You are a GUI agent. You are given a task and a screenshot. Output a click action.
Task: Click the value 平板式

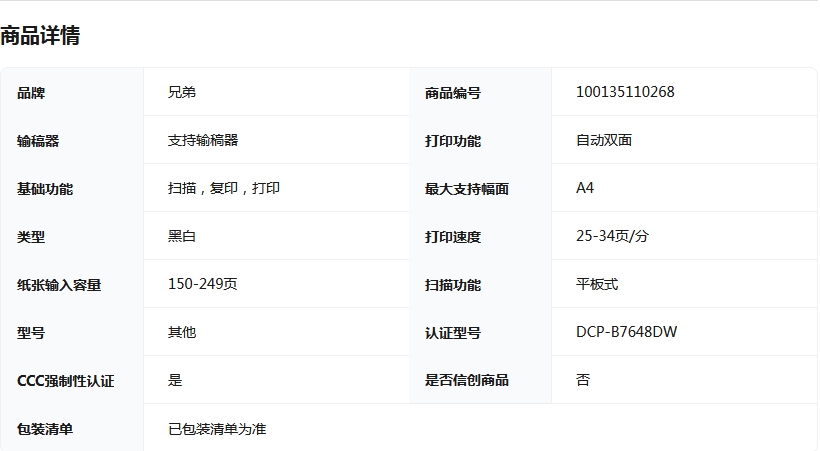click(x=597, y=284)
